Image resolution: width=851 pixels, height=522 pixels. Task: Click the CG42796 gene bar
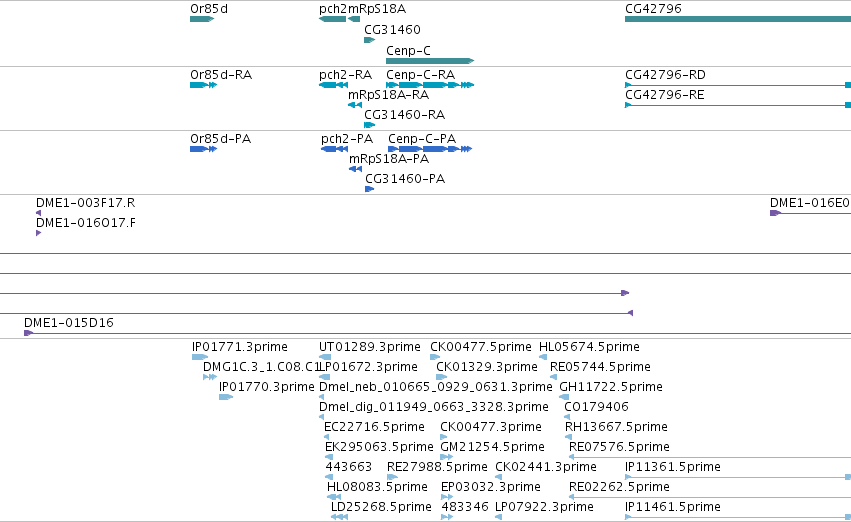tap(738, 19)
